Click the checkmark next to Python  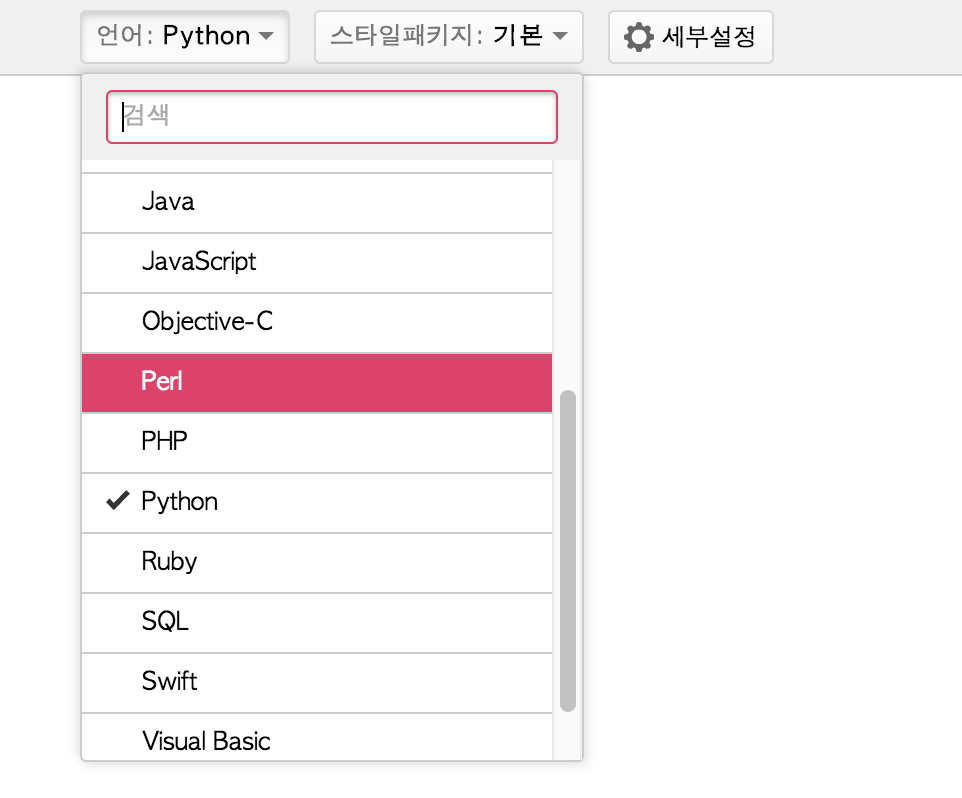118,502
